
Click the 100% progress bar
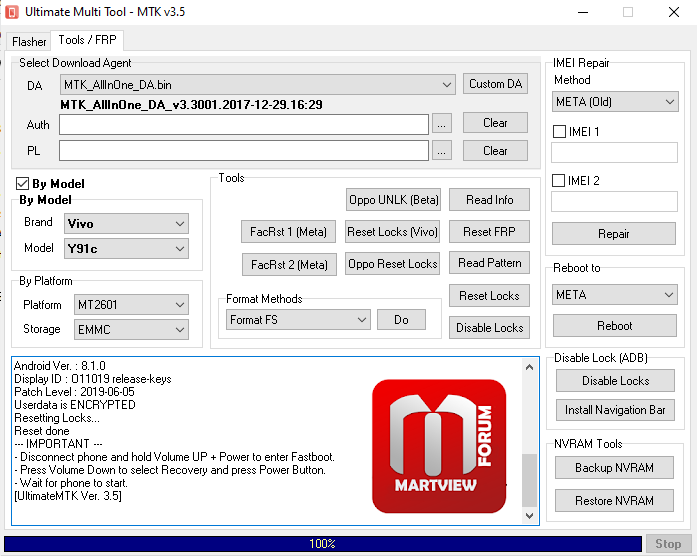pos(323,544)
